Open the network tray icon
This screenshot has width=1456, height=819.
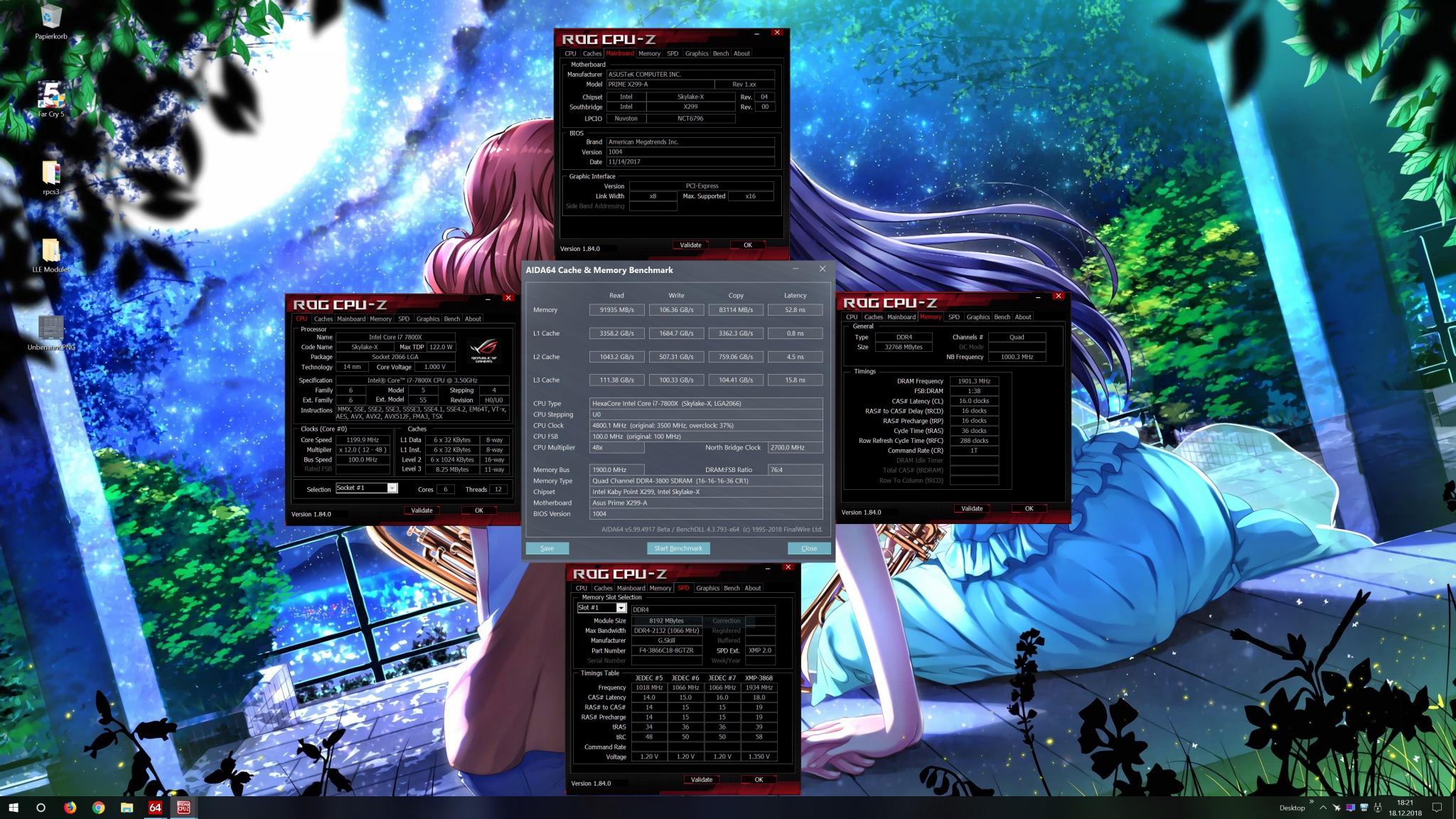(1364, 808)
